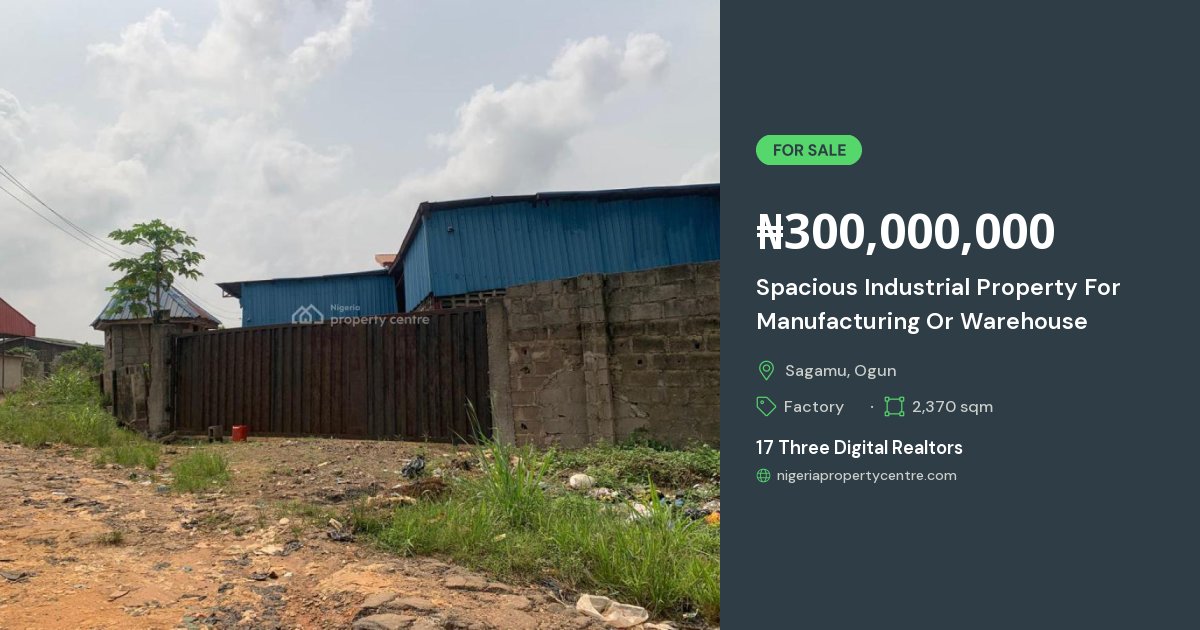Open 17 Three Digital Realtors agent name
Screen dimensions: 1200x630
(859, 448)
